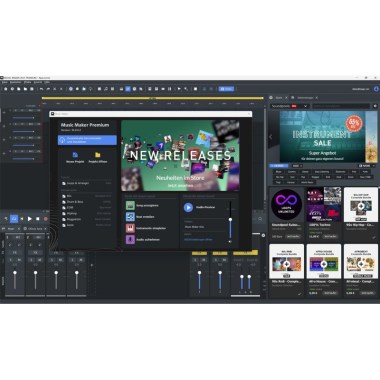The width and height of the screenshot is (380, 380).
Task: Click the Undo arrow in the toolbar
Action: click(42, 89)
